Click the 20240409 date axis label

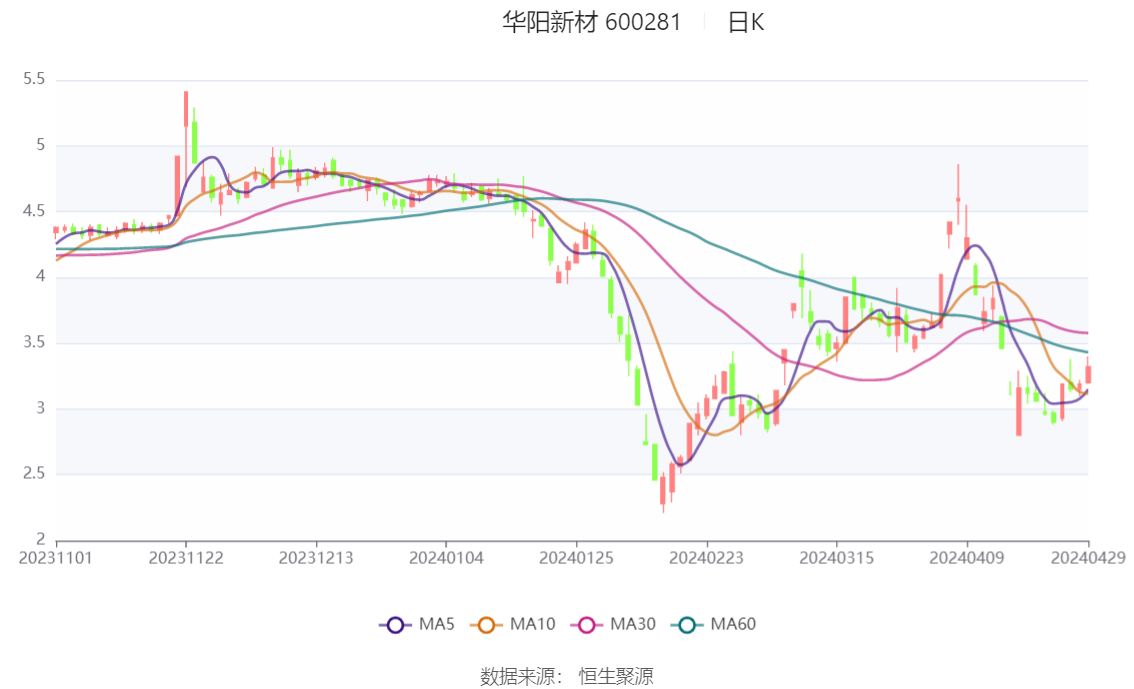(x=967, y=558)
